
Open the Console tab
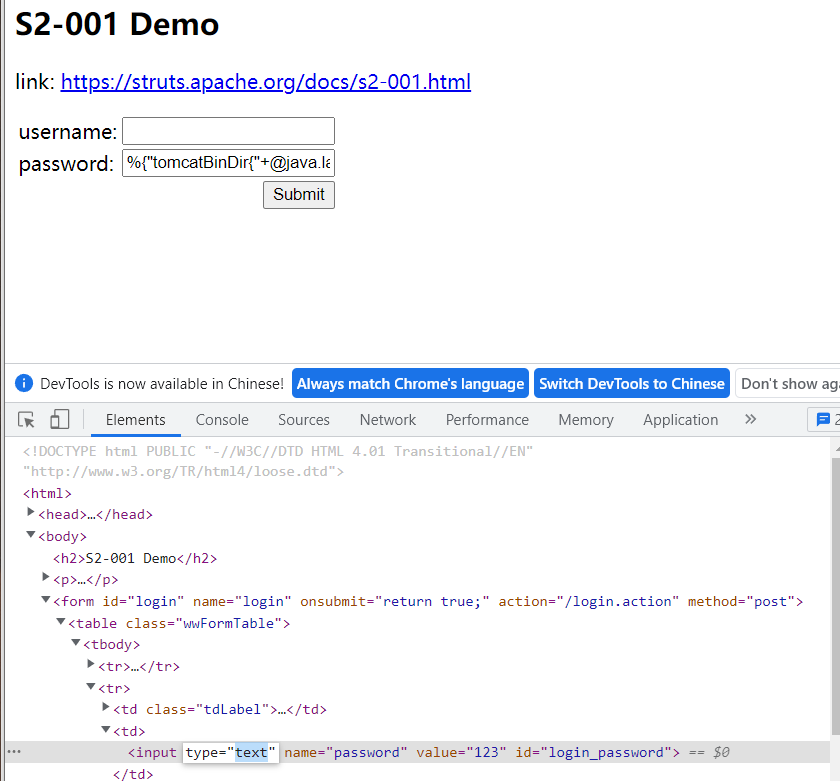tap(222, 420)
